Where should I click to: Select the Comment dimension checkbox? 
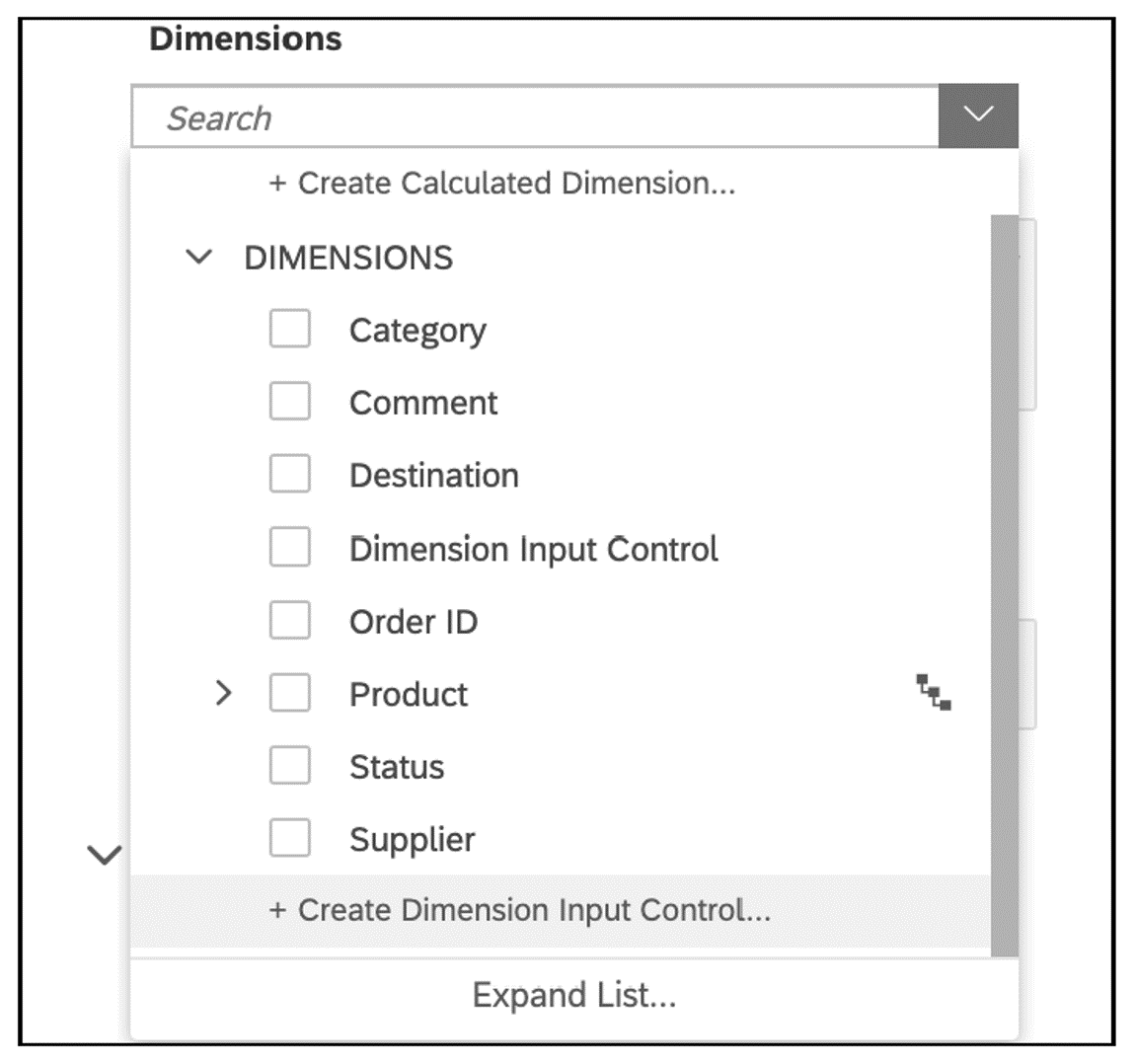pos(289,402)
